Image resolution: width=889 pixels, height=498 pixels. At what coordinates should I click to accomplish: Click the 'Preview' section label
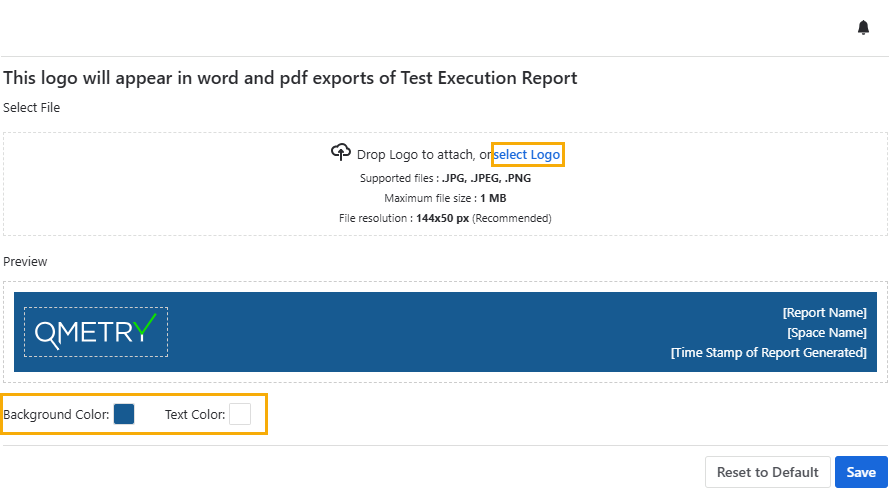[x=25, y=261]
